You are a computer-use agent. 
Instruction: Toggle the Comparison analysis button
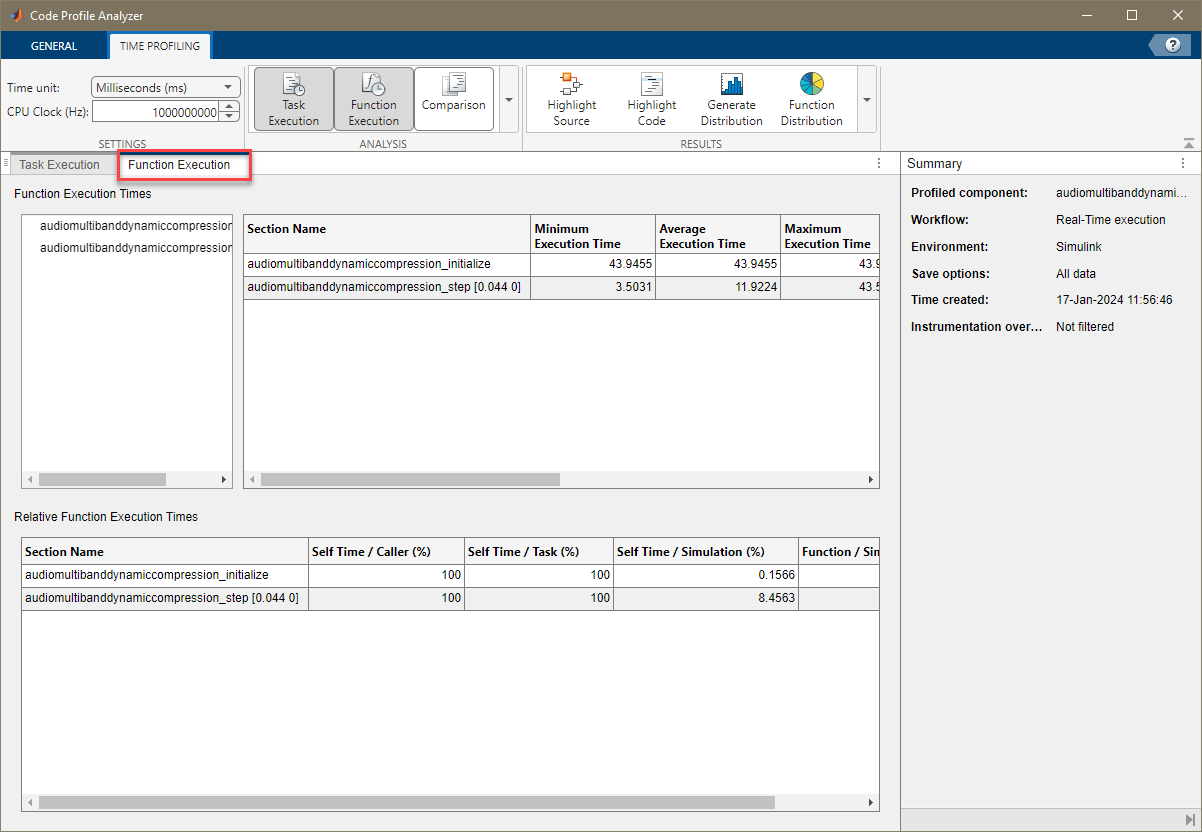coord(453,99)
